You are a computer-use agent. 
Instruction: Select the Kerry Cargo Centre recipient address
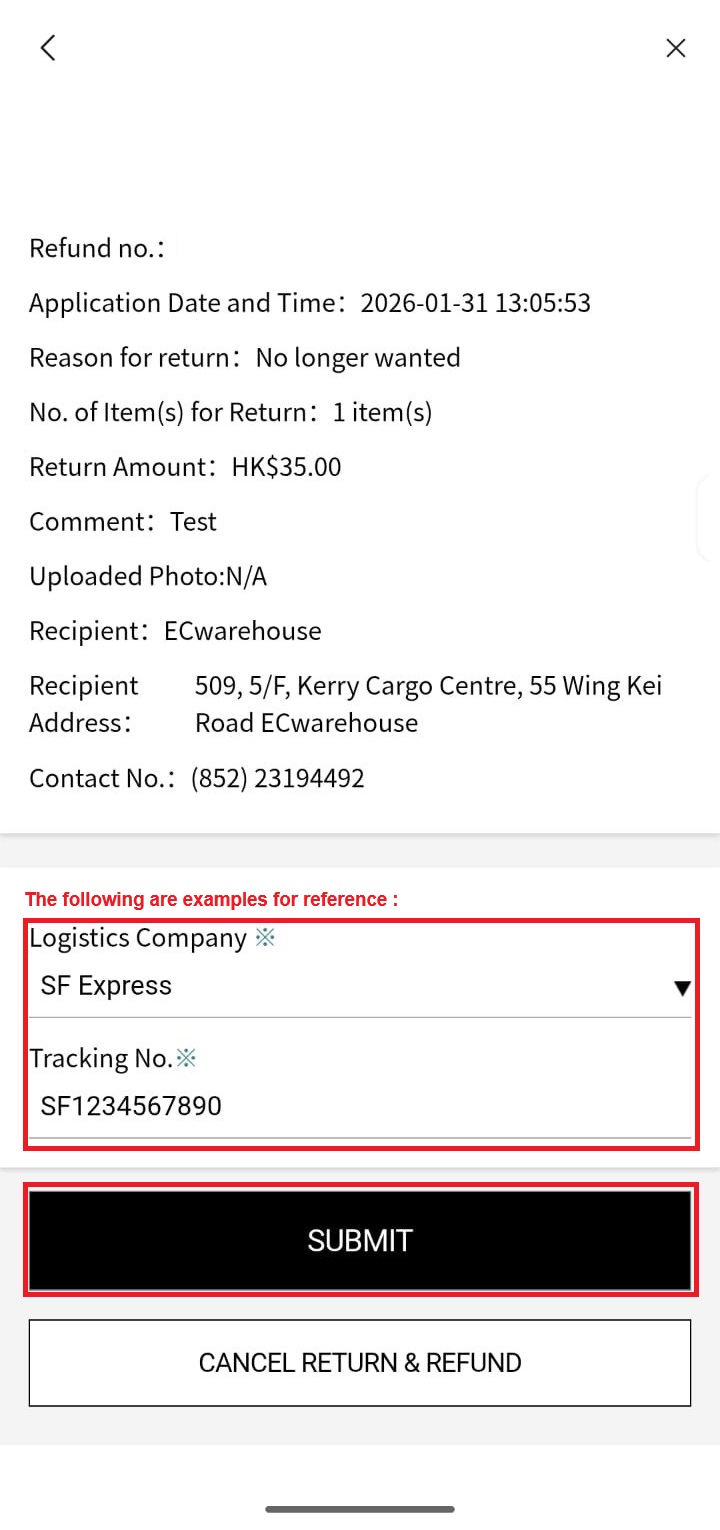coord(428,704)
